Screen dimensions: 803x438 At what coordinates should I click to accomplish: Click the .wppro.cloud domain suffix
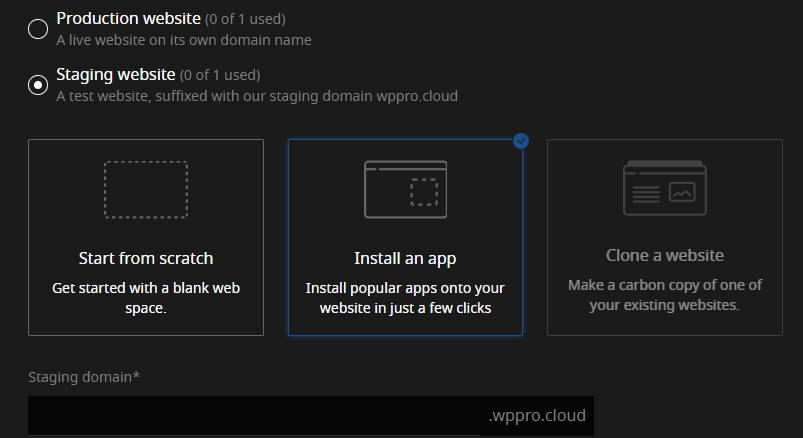[537, 416]
